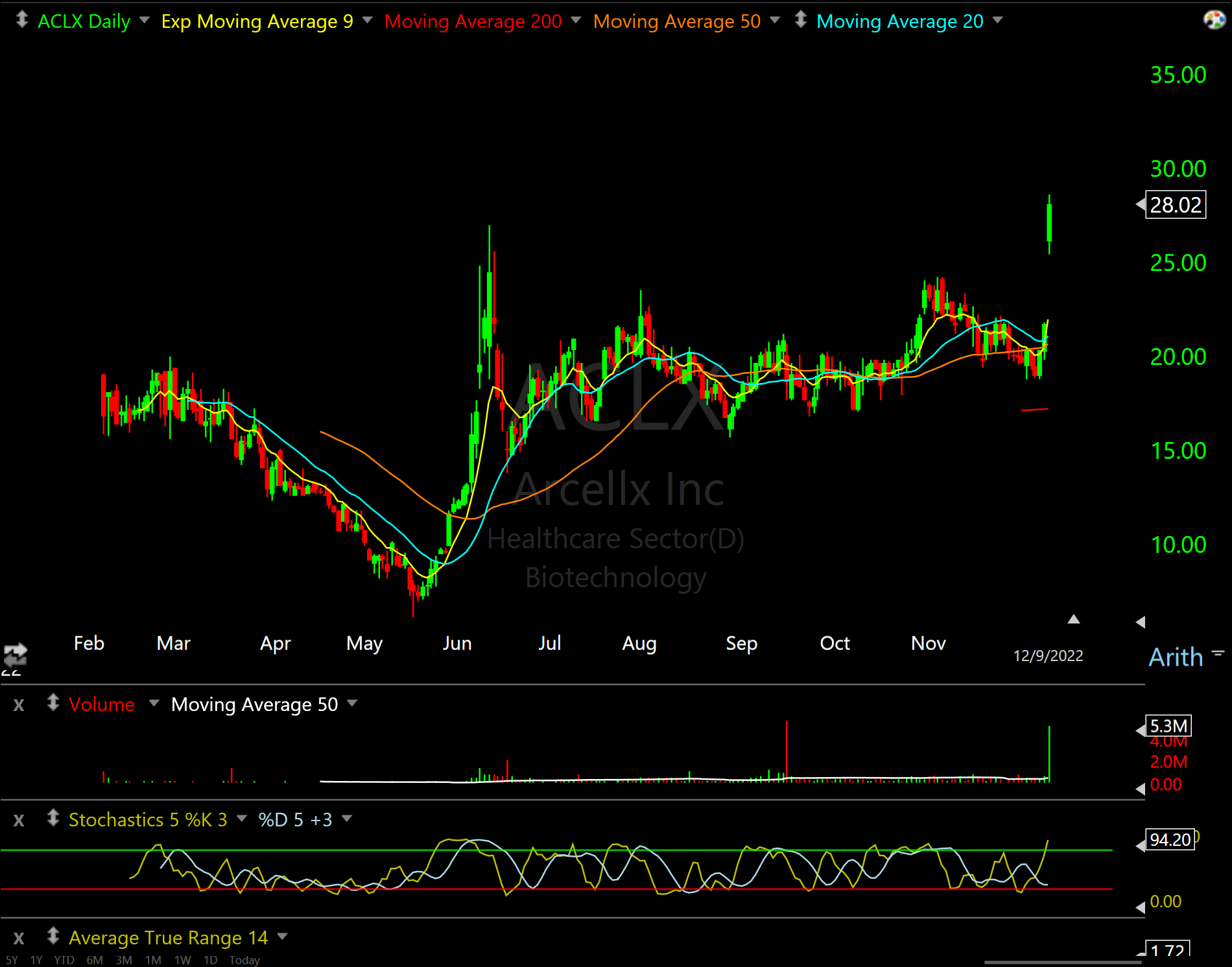Switch to the 1W time range

pyautogui.click(x=183, y=960)
